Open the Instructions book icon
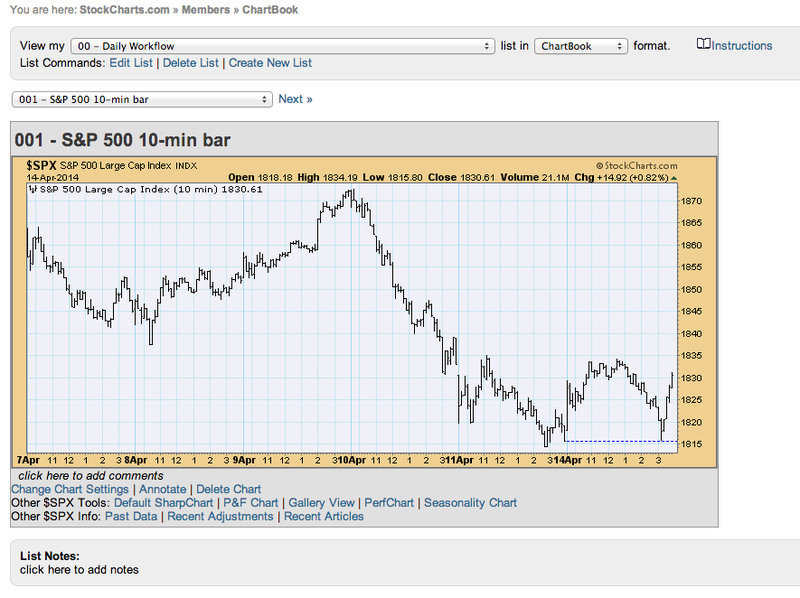 click(x=703, y=44)
